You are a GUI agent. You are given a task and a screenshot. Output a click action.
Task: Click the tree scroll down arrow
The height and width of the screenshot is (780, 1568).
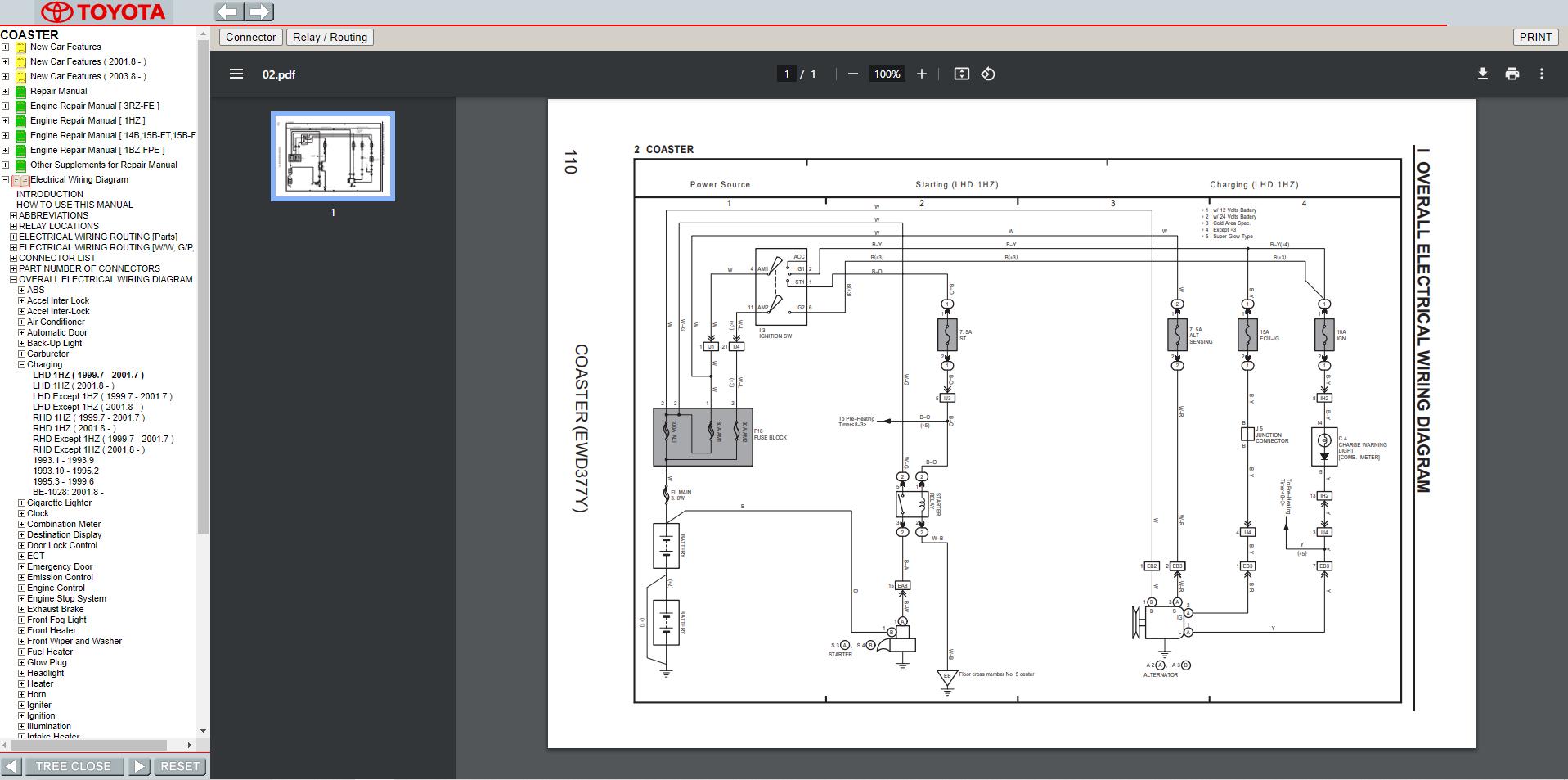point(203,731)
